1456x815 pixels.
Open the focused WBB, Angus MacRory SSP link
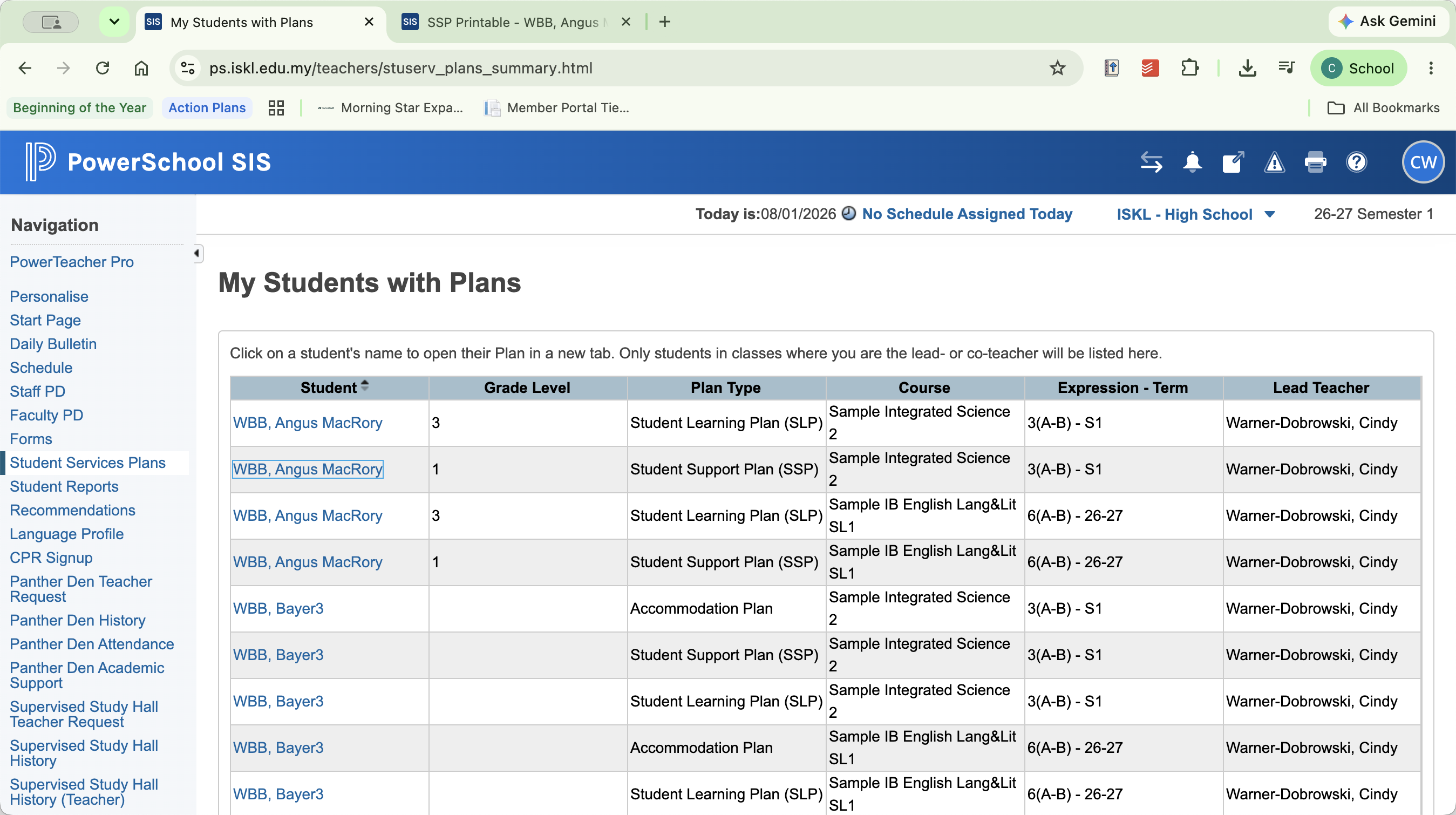[x=308, y=469]
